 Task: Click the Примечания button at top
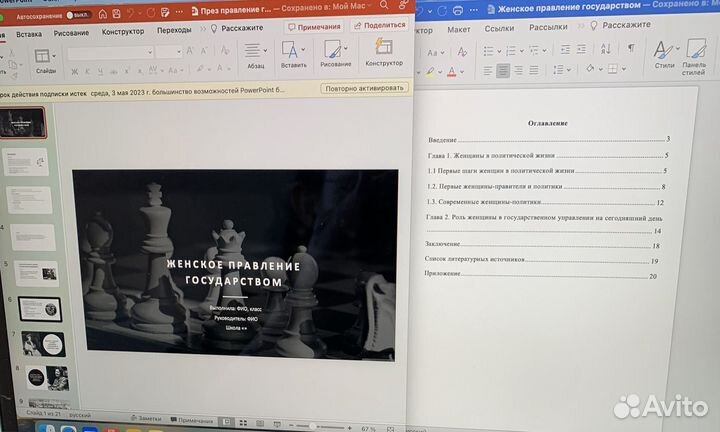(x=314, y=26)
